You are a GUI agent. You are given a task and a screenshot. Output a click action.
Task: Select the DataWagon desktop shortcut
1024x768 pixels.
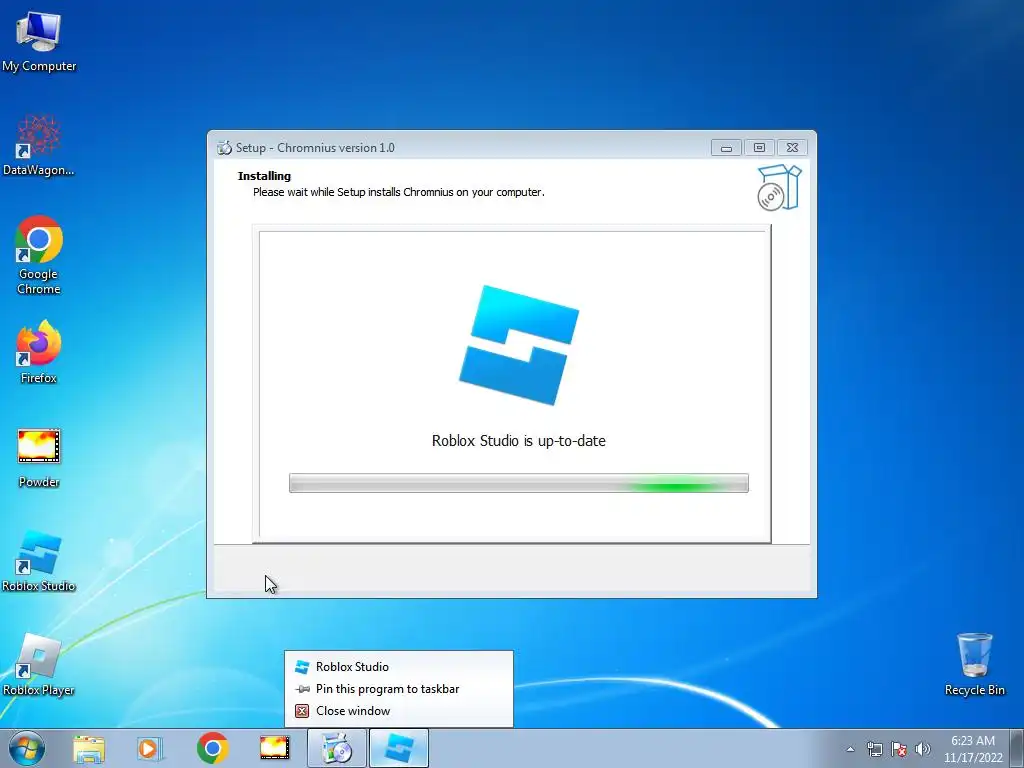click(39, 145)
